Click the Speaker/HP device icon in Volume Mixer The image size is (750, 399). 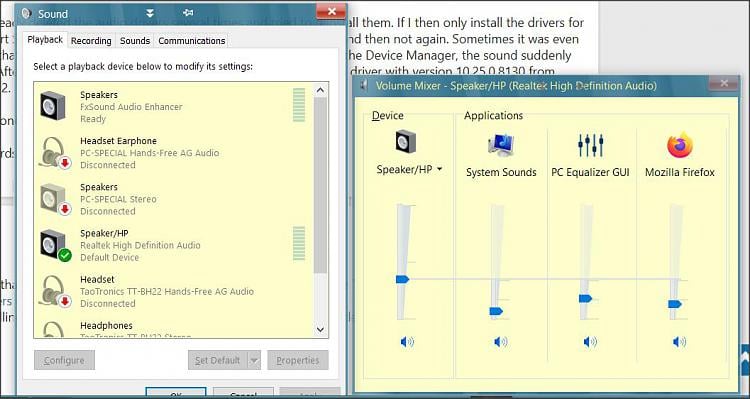(406, 142)
